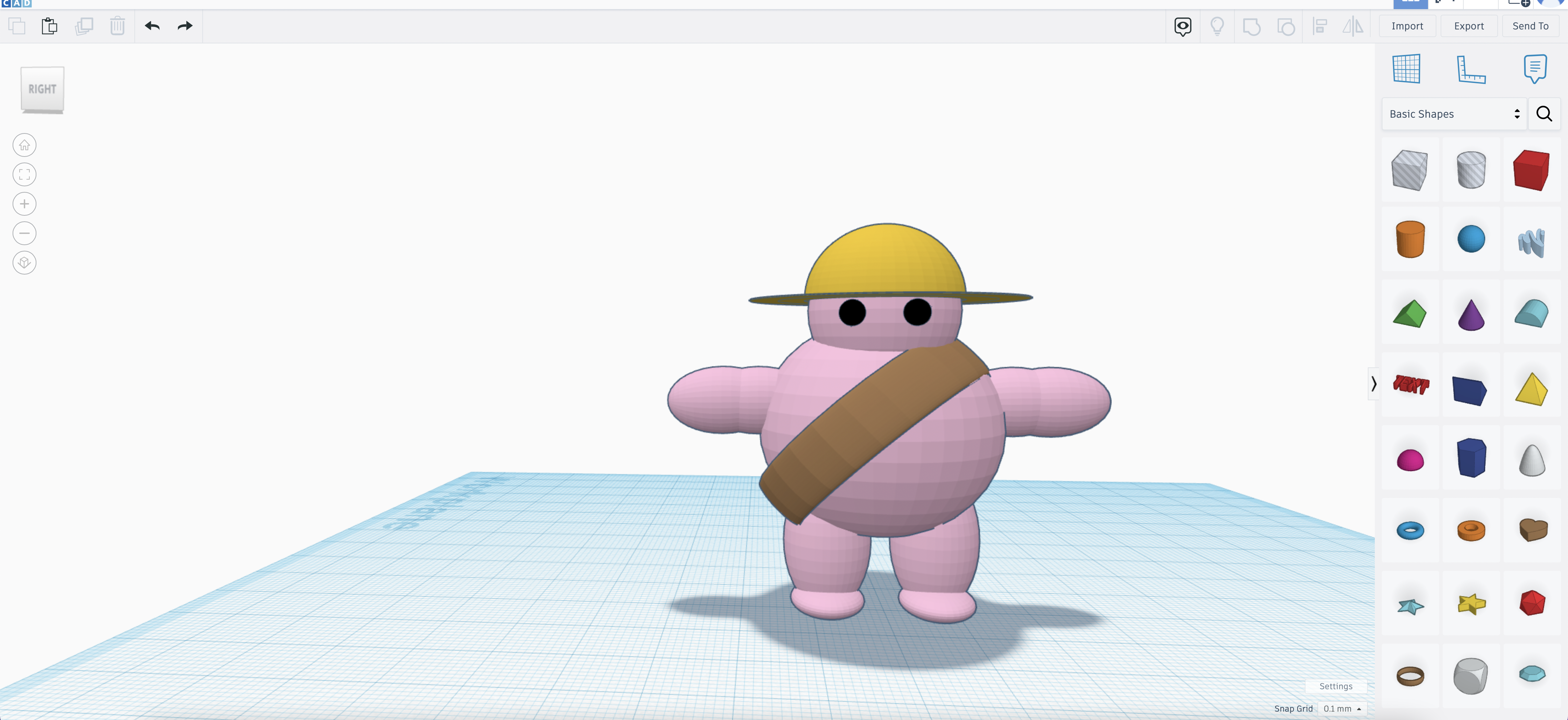The width and height of the screenshot is (1568, 720).
Task: Choose the green Roof shape
Action: click(1410, 313)
